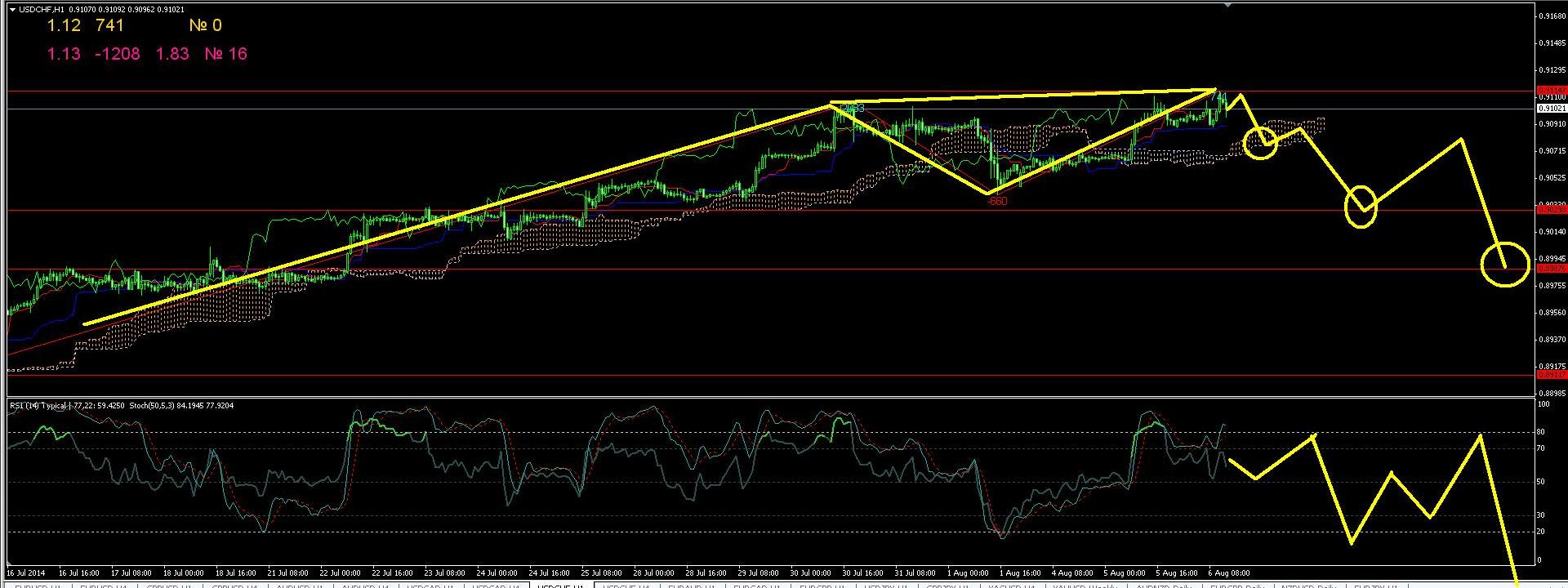The width and height of the screenshot is (1568, 588).
Task: Select the USDJPY,H1 chart tab
Action: coord(887,585)
